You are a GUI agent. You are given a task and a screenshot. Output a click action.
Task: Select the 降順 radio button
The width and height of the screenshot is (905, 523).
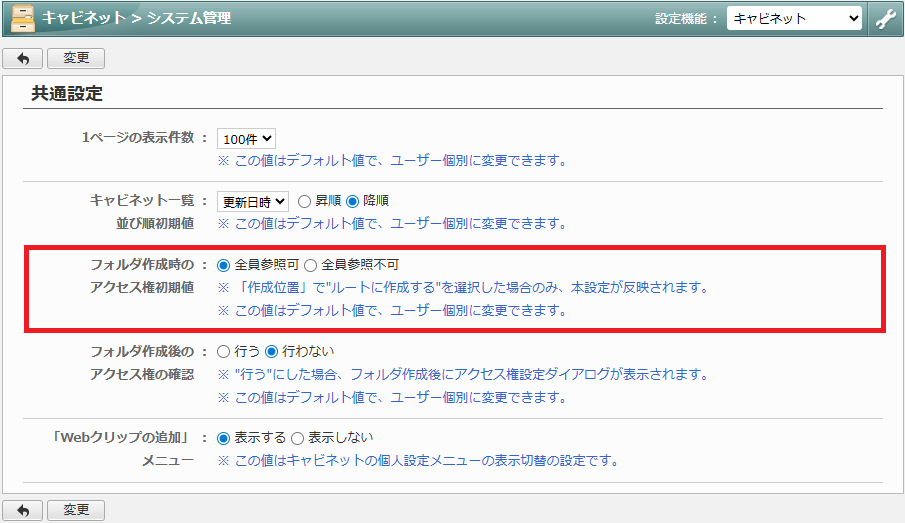pyautogui.click(x=352, y=201)
